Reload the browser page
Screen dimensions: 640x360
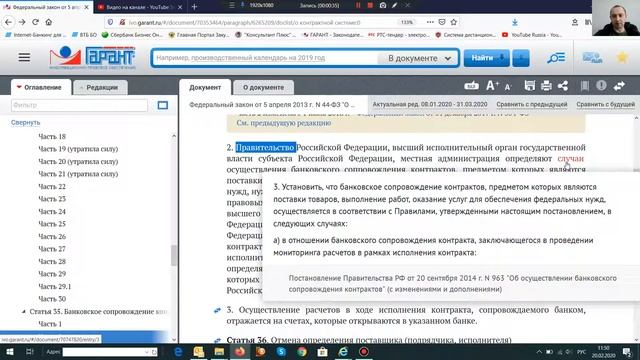pos(36,22)
